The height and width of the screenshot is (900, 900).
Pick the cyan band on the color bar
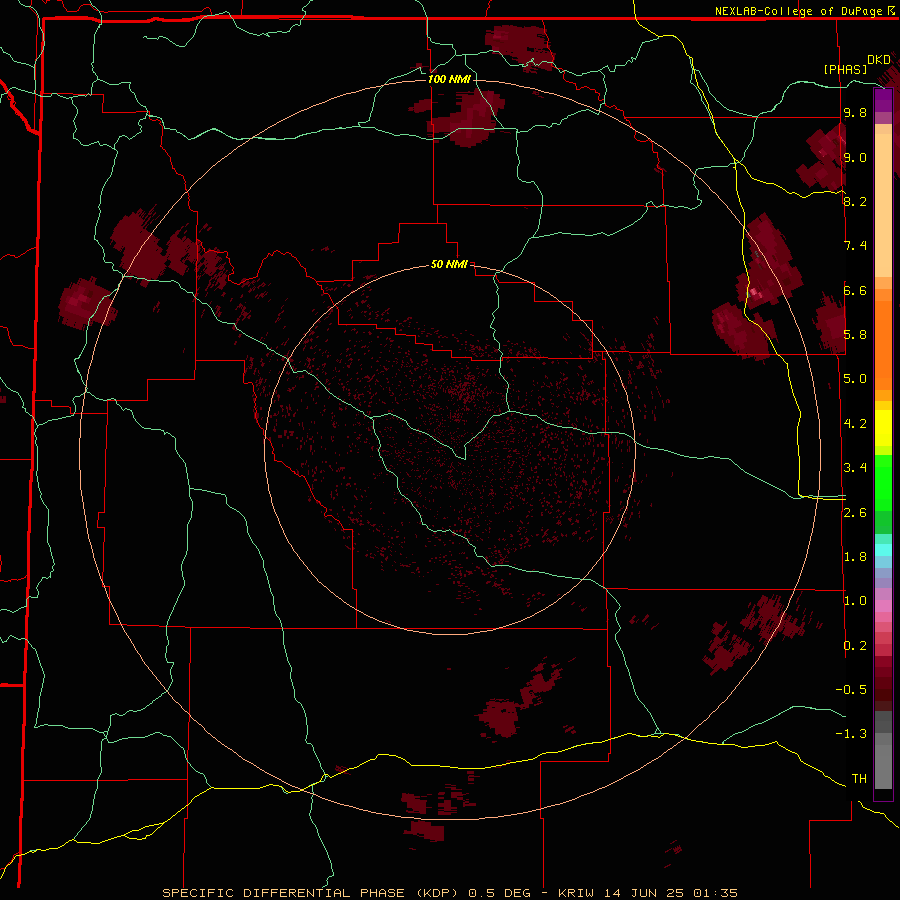883,550
